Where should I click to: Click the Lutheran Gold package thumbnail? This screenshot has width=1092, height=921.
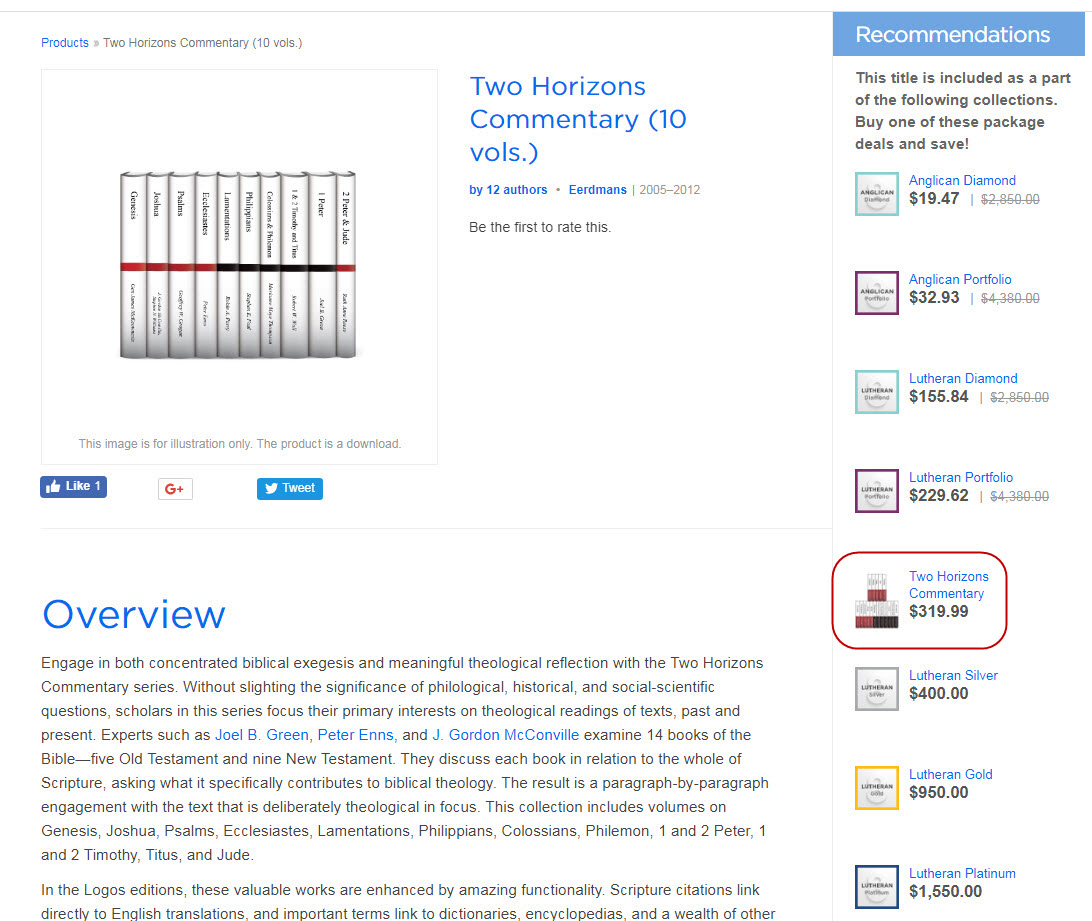(877, 787)
